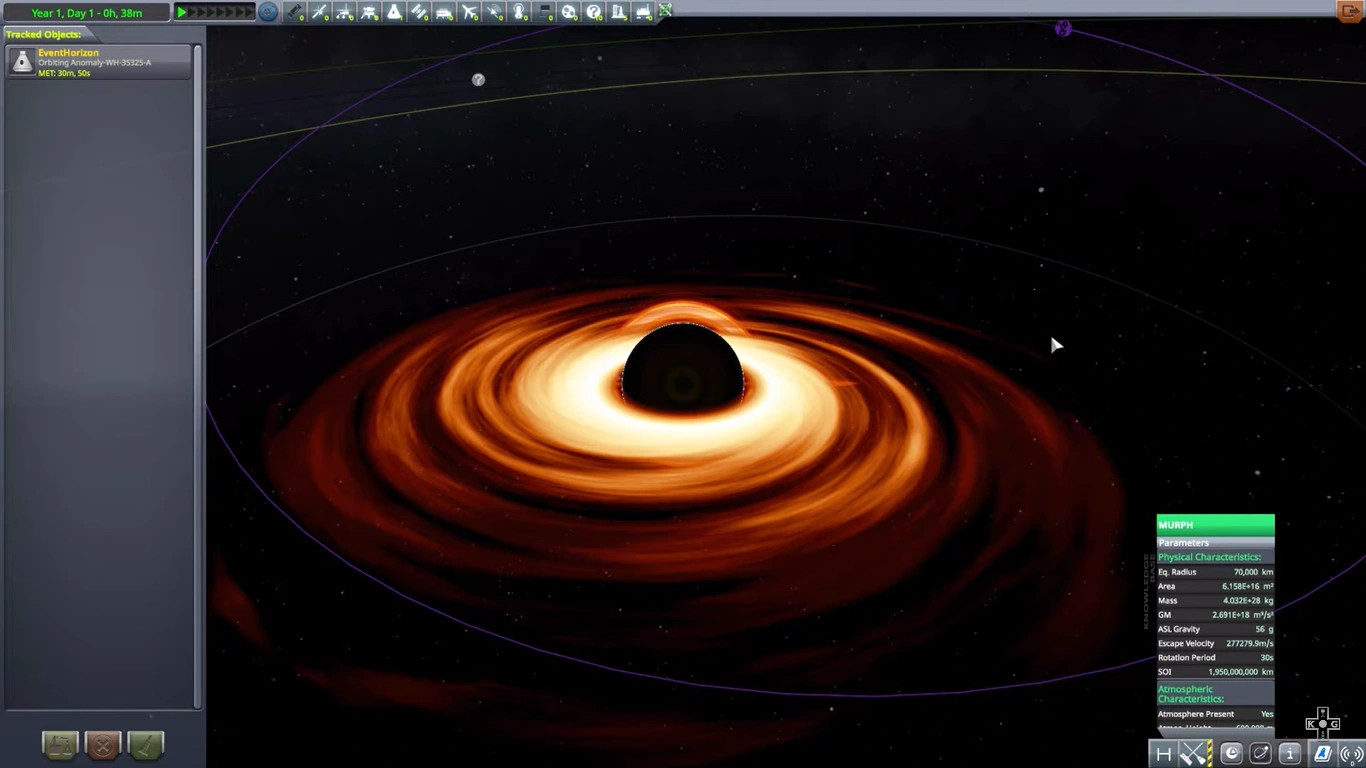1366x768 pixels.
Task: Toggle the Planes filter icon
Action: [470, 12]
